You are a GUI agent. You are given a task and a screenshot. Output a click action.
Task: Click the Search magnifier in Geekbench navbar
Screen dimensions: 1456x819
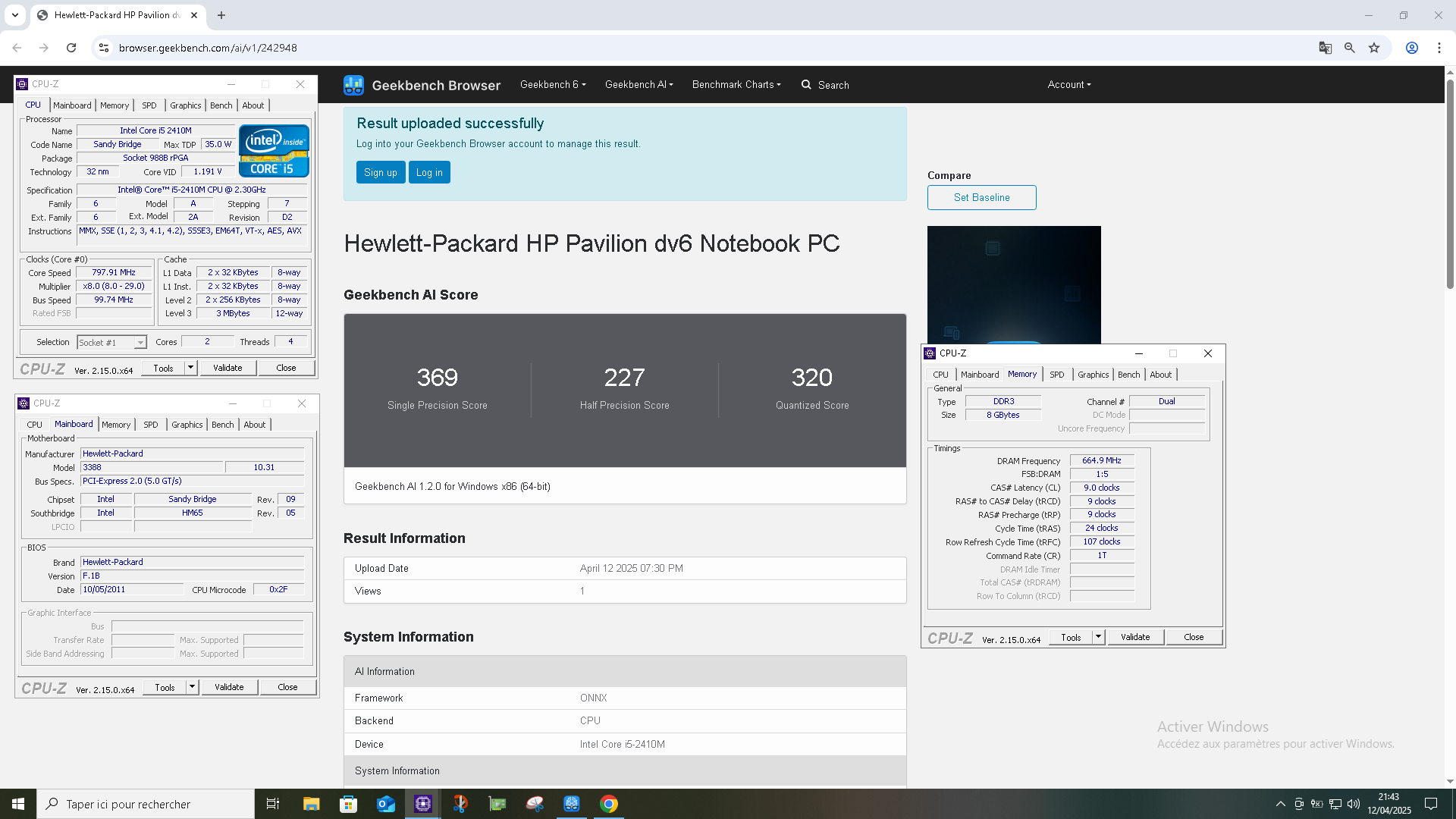[806, 85]
